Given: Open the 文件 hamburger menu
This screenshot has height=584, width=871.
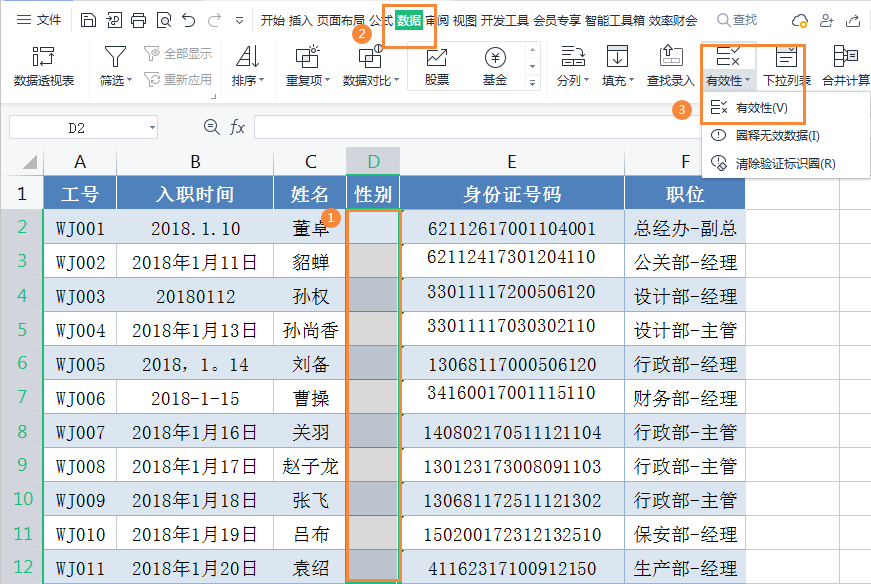Looking at the screenshot, I should point(38,21).
